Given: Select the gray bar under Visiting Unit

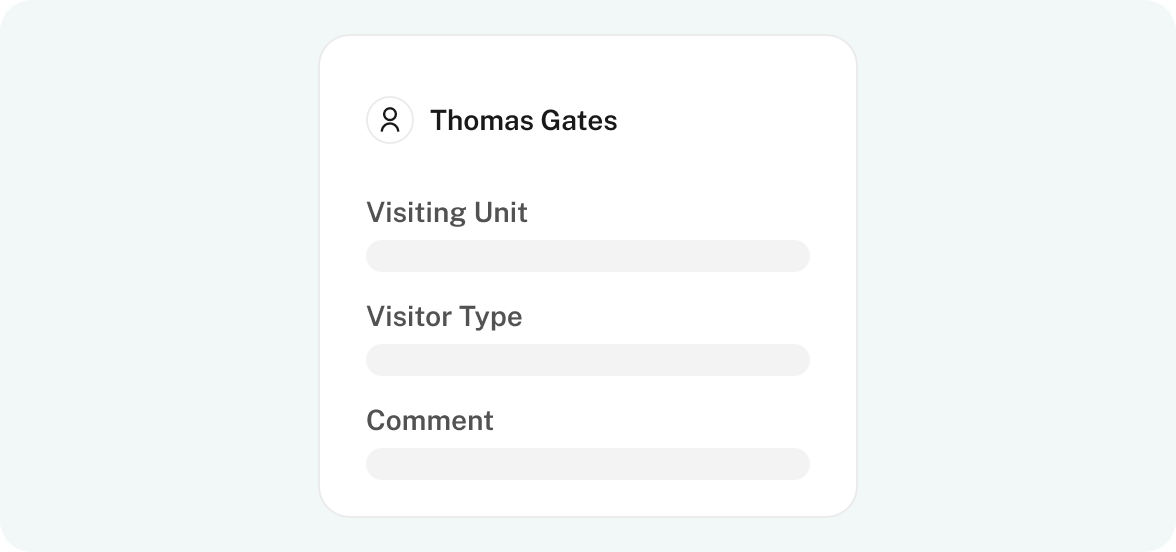Looking at the screenshot, I should (x=588, y=256).
